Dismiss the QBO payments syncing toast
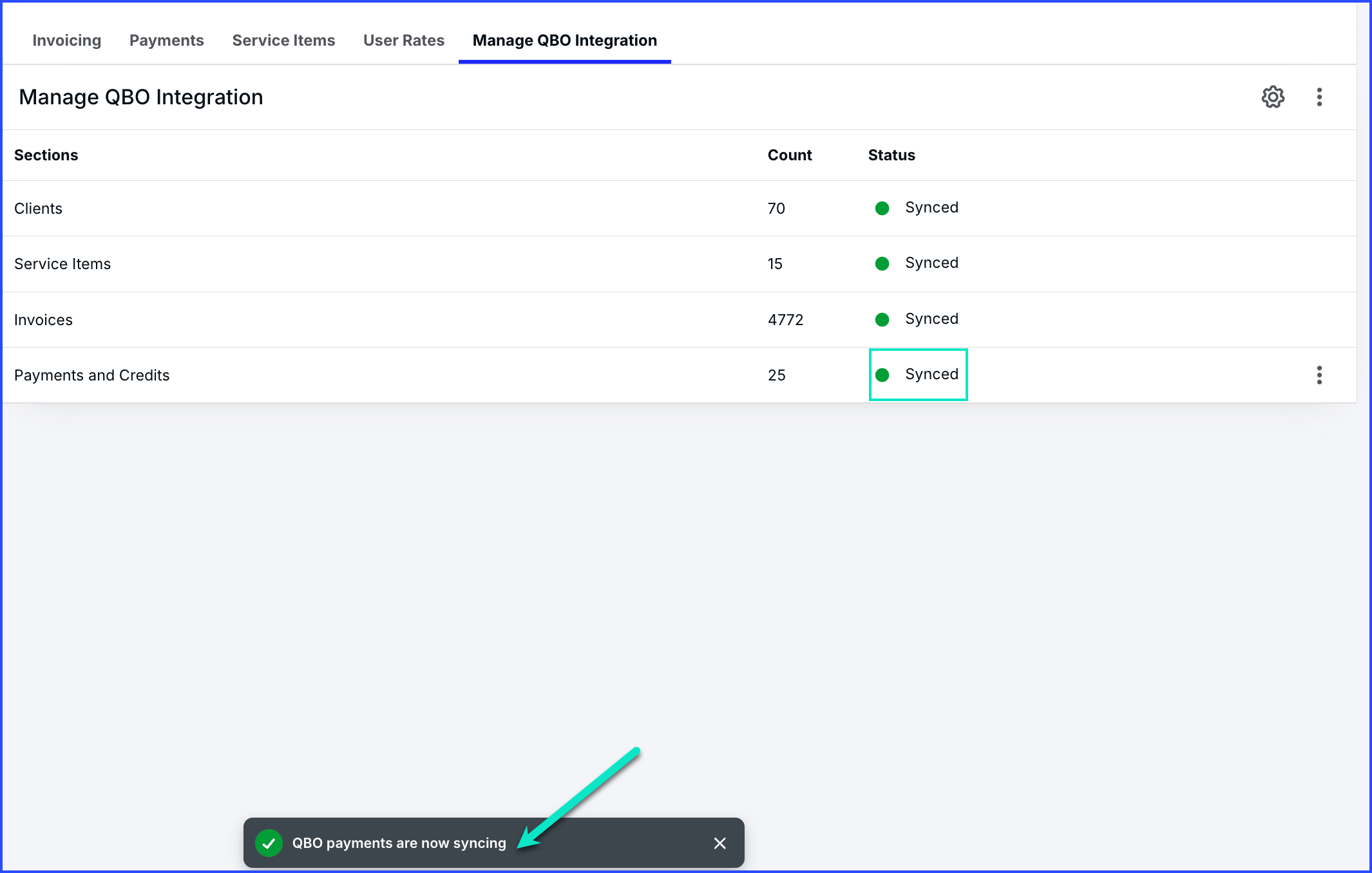This screenshot has width=1372, height=873. [720, 843]
